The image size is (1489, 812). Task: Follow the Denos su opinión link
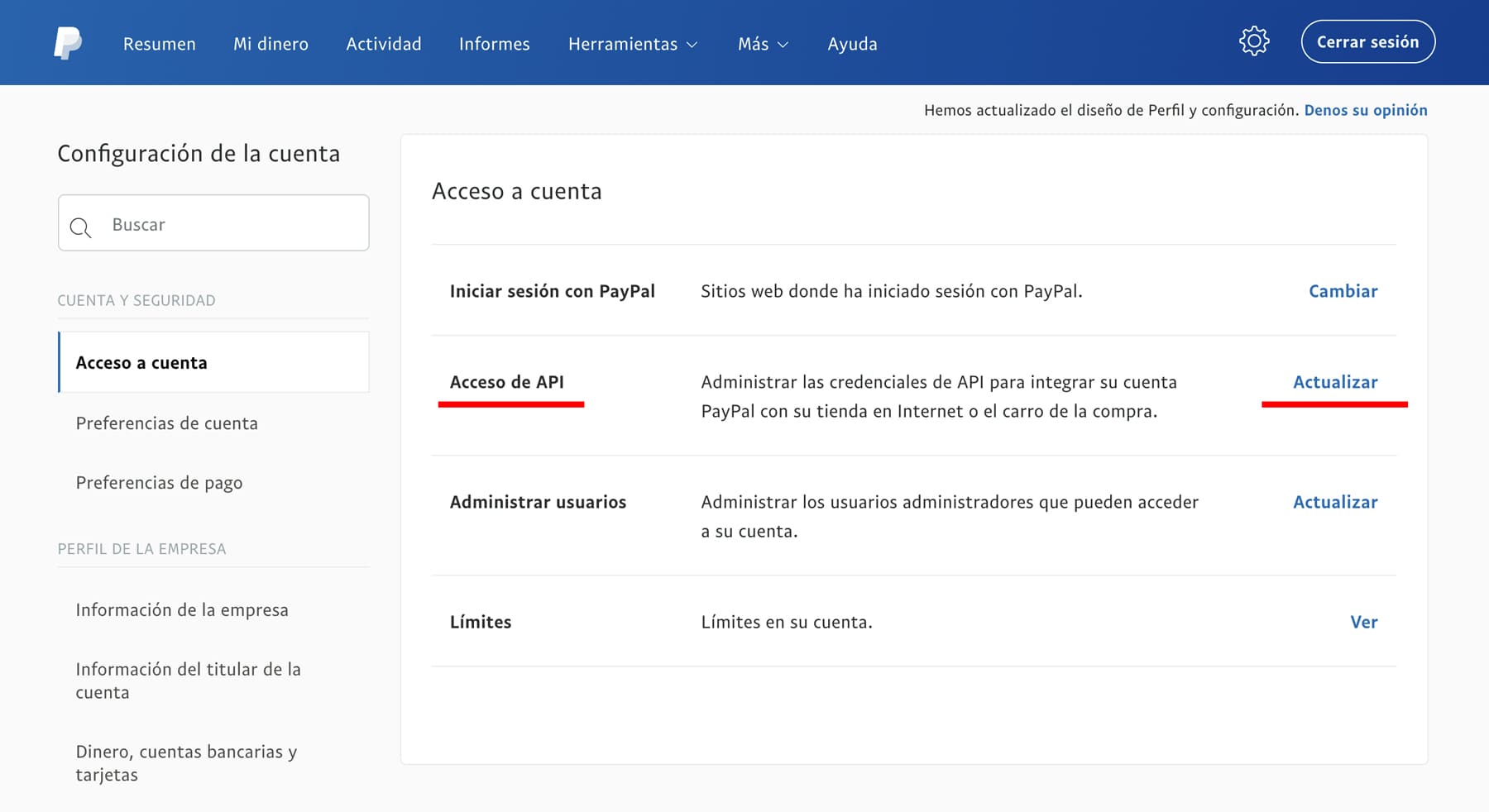(1366, 110)
